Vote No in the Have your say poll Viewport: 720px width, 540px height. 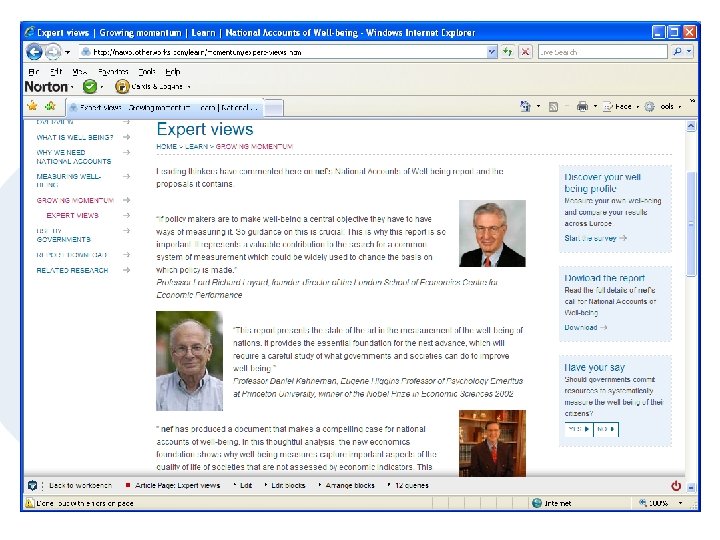click(606, 429)
